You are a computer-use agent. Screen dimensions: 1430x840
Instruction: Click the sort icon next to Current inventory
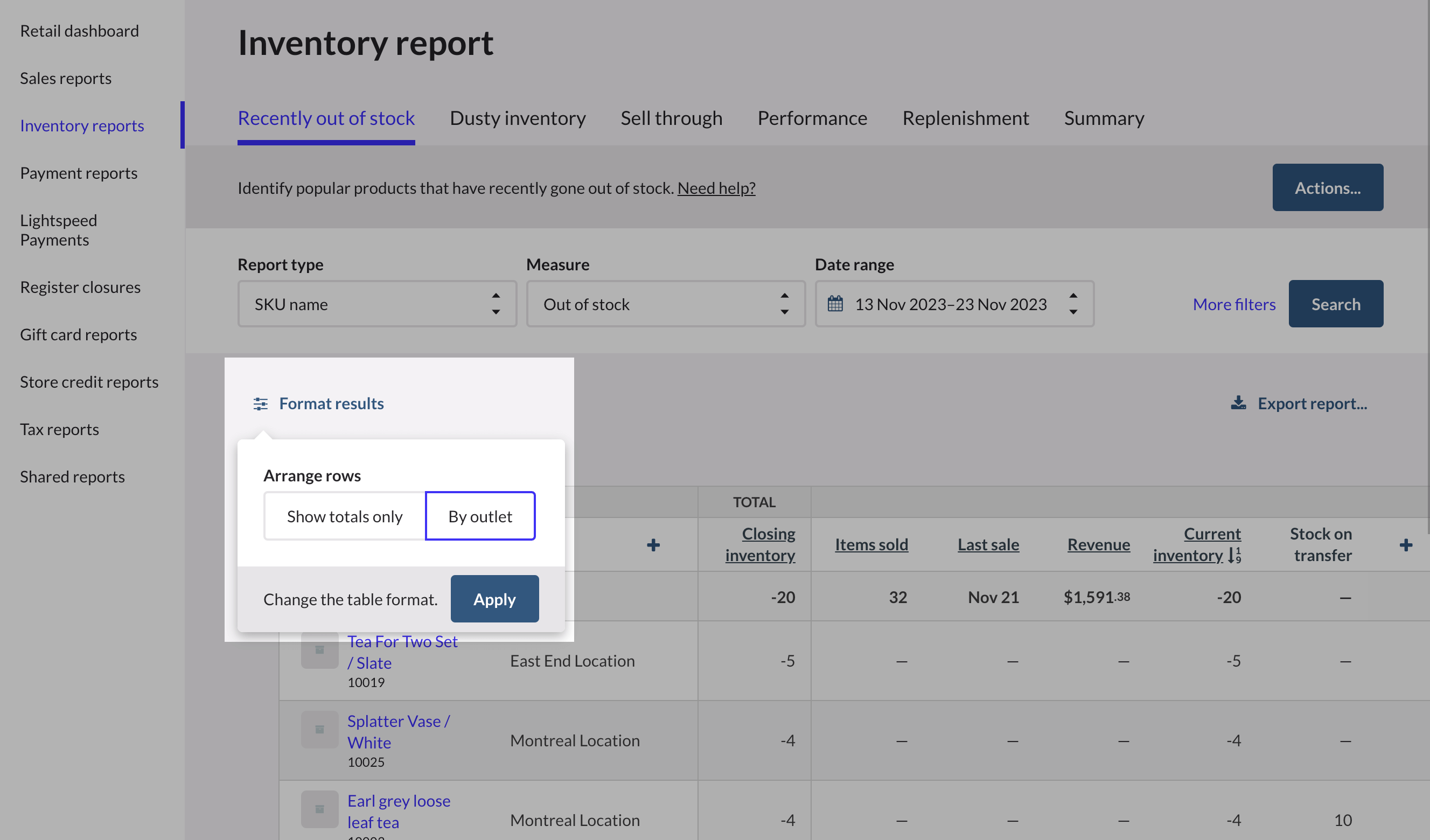coord(1234,555)
